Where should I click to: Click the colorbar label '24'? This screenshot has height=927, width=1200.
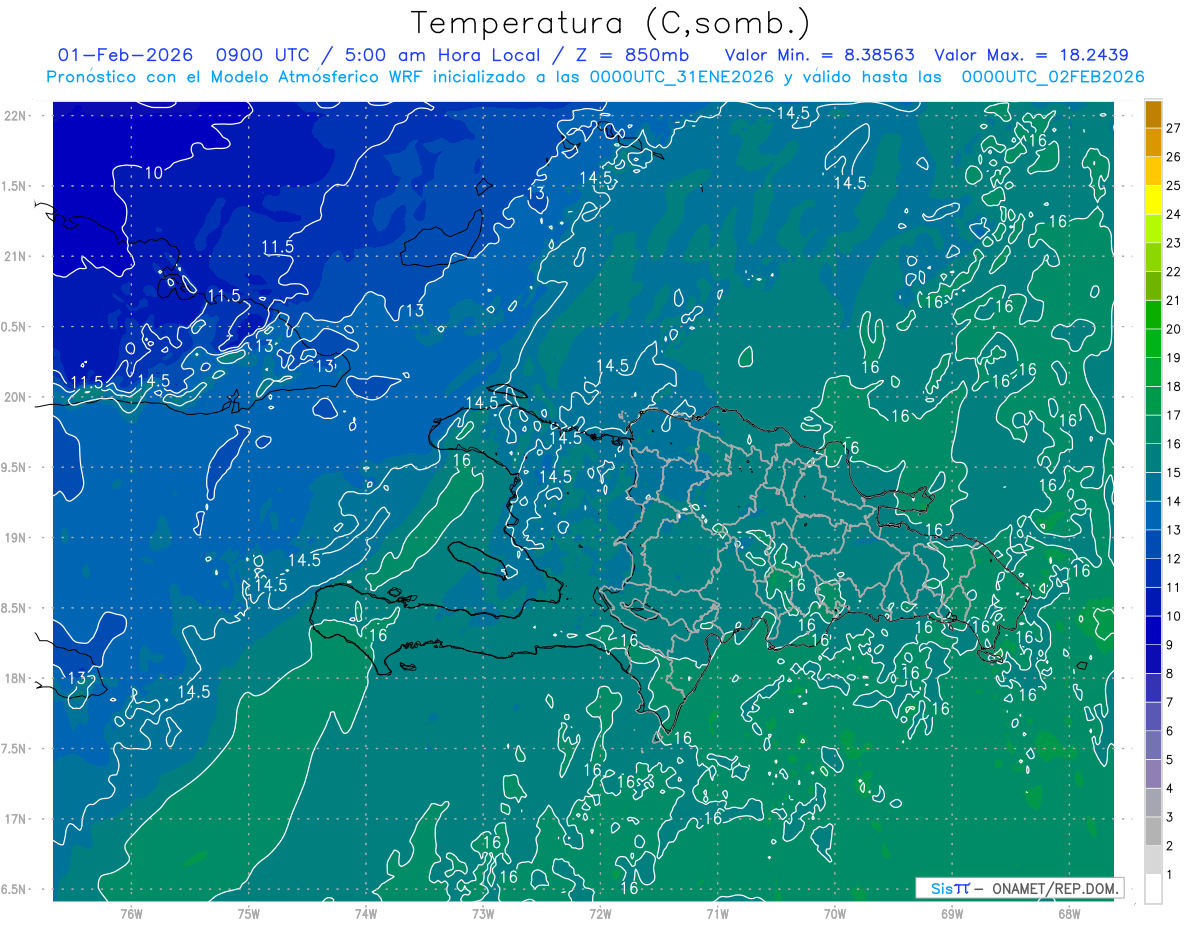(1174, 214)
